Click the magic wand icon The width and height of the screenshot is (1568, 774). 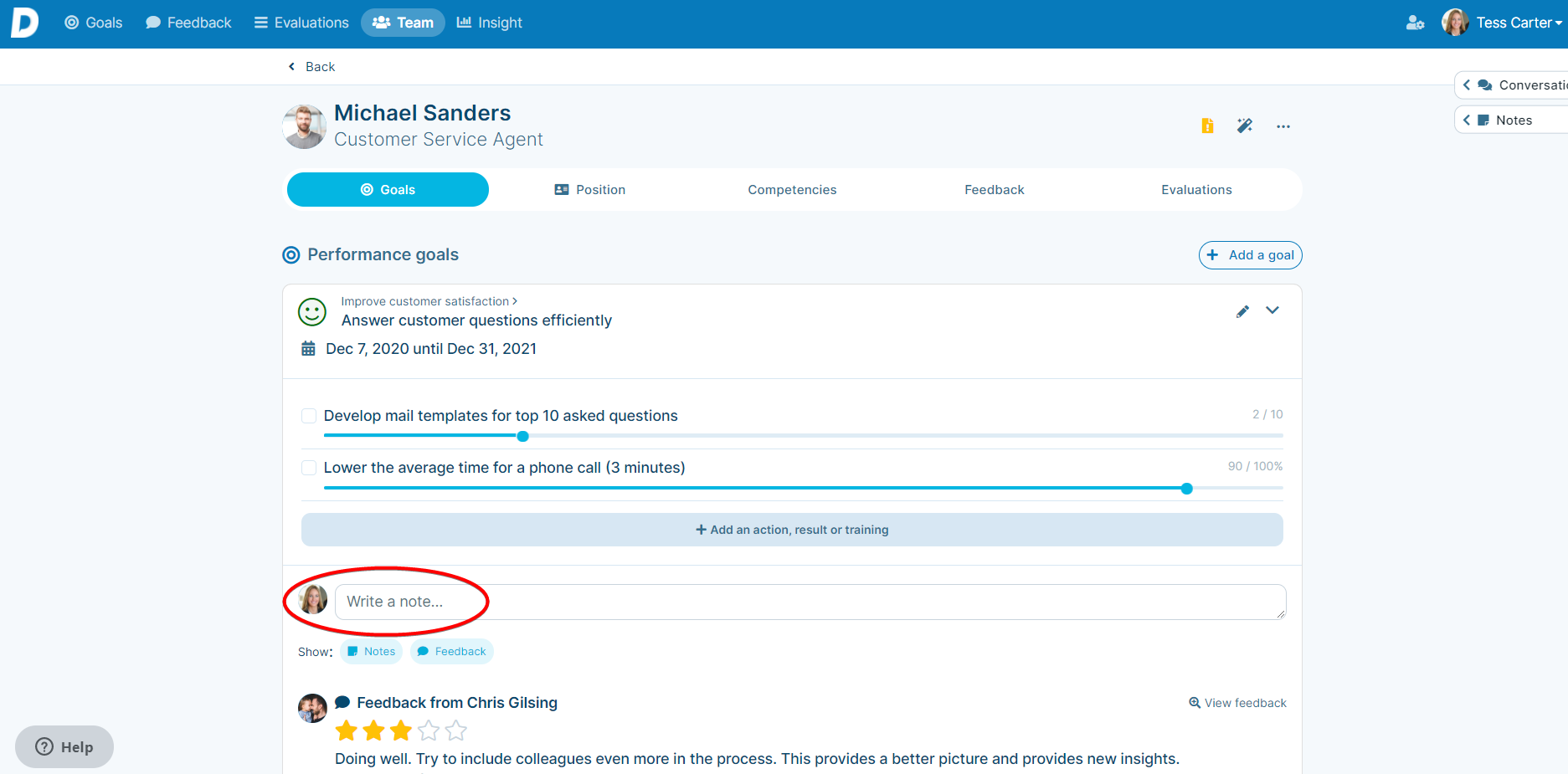(x=1245, y=126)
